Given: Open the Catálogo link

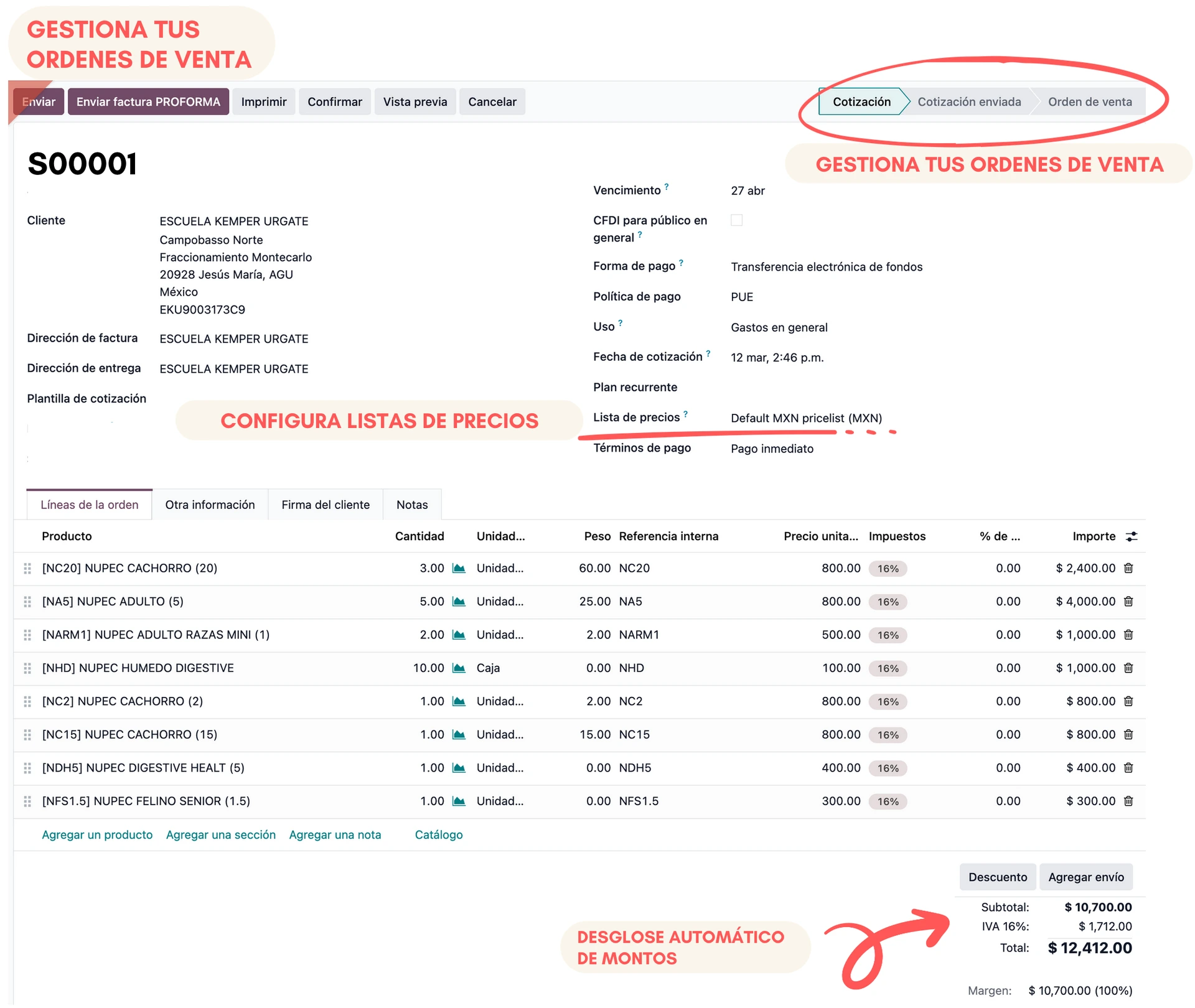Looking at the screenshot, I should point(438,835).
